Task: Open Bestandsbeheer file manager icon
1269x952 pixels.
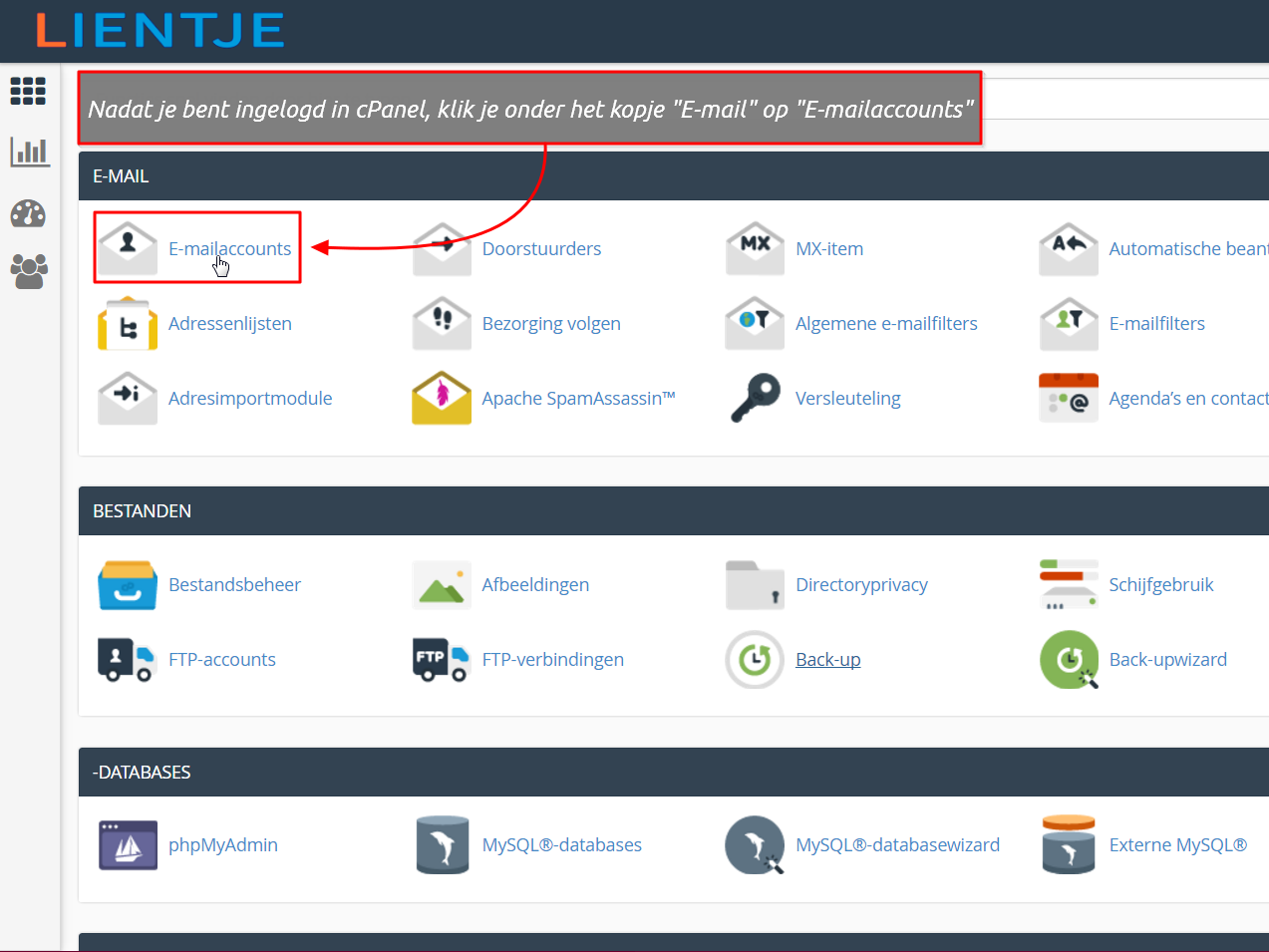Action: click(128, 584)
